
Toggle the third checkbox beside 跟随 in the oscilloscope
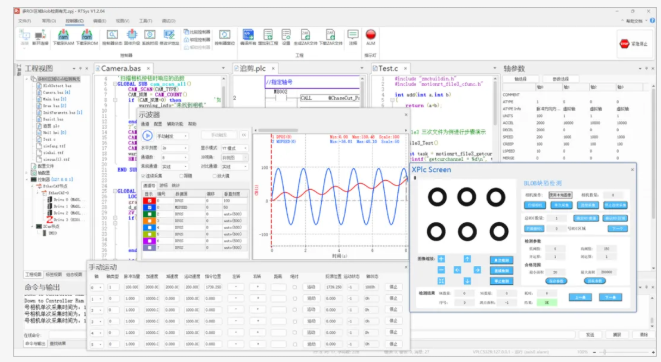click(x=215, y=176)
